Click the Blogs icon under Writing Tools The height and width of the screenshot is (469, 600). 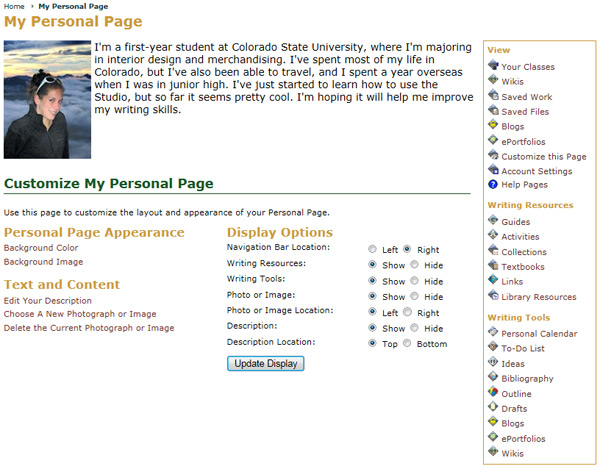tap(493, 422)
